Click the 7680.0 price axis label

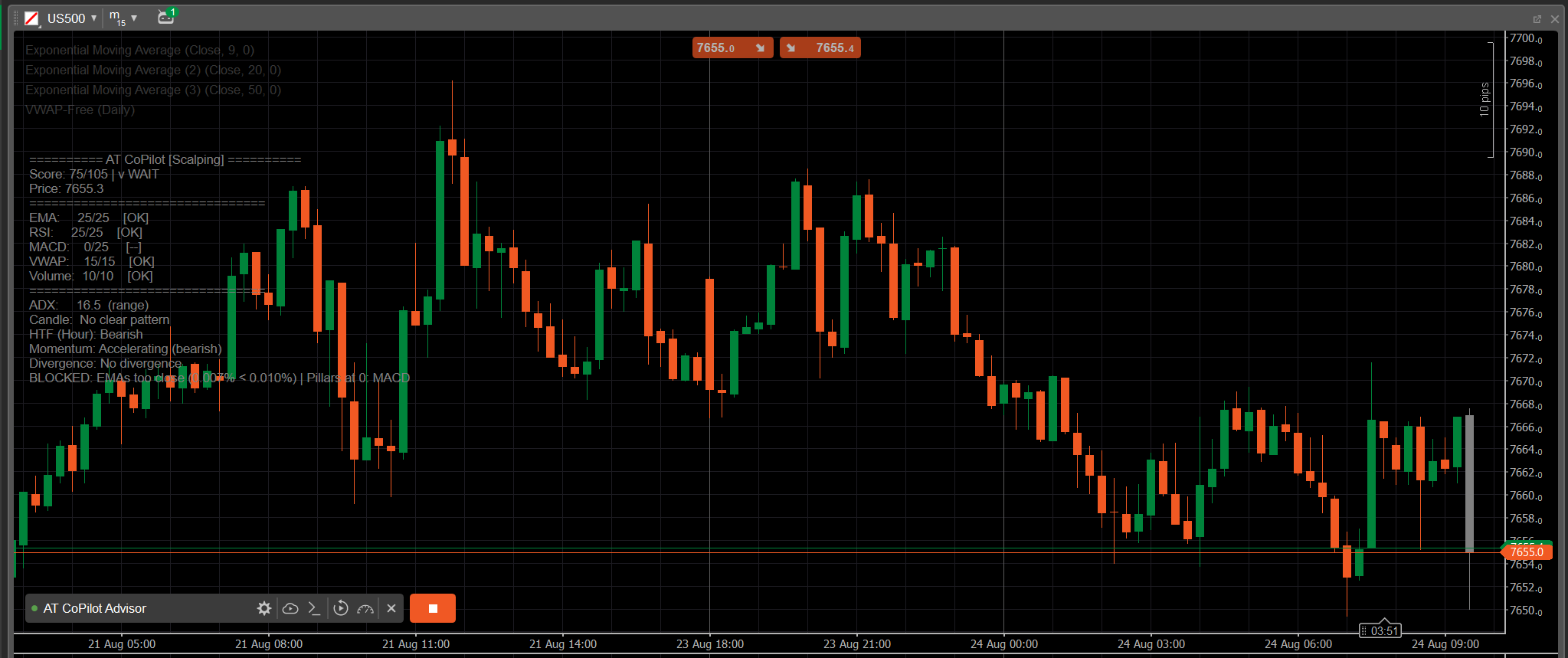(1526, 267)
